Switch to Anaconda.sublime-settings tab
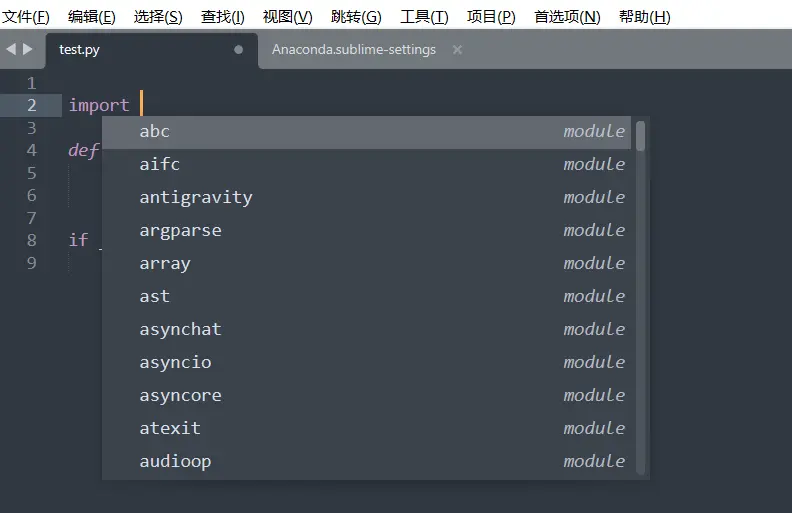792x513 pixels. [x=354, y=49]
